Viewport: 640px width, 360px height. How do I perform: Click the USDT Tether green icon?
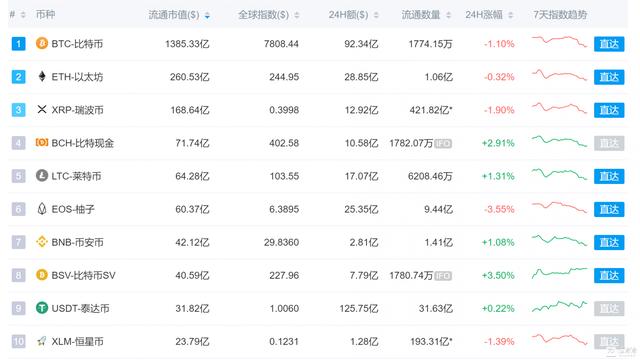pos(42,308)
